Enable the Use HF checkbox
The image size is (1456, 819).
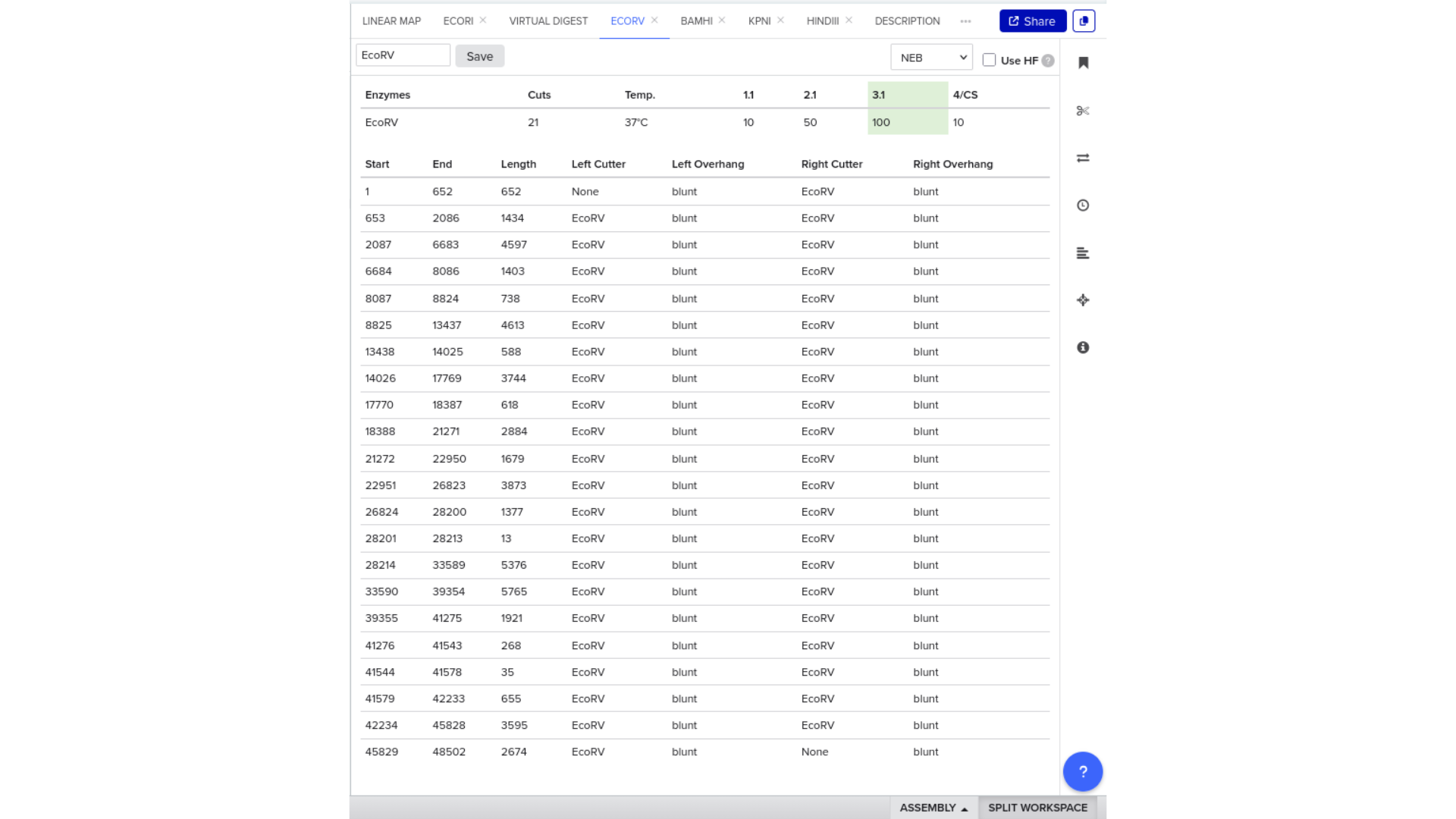(989, 60)
